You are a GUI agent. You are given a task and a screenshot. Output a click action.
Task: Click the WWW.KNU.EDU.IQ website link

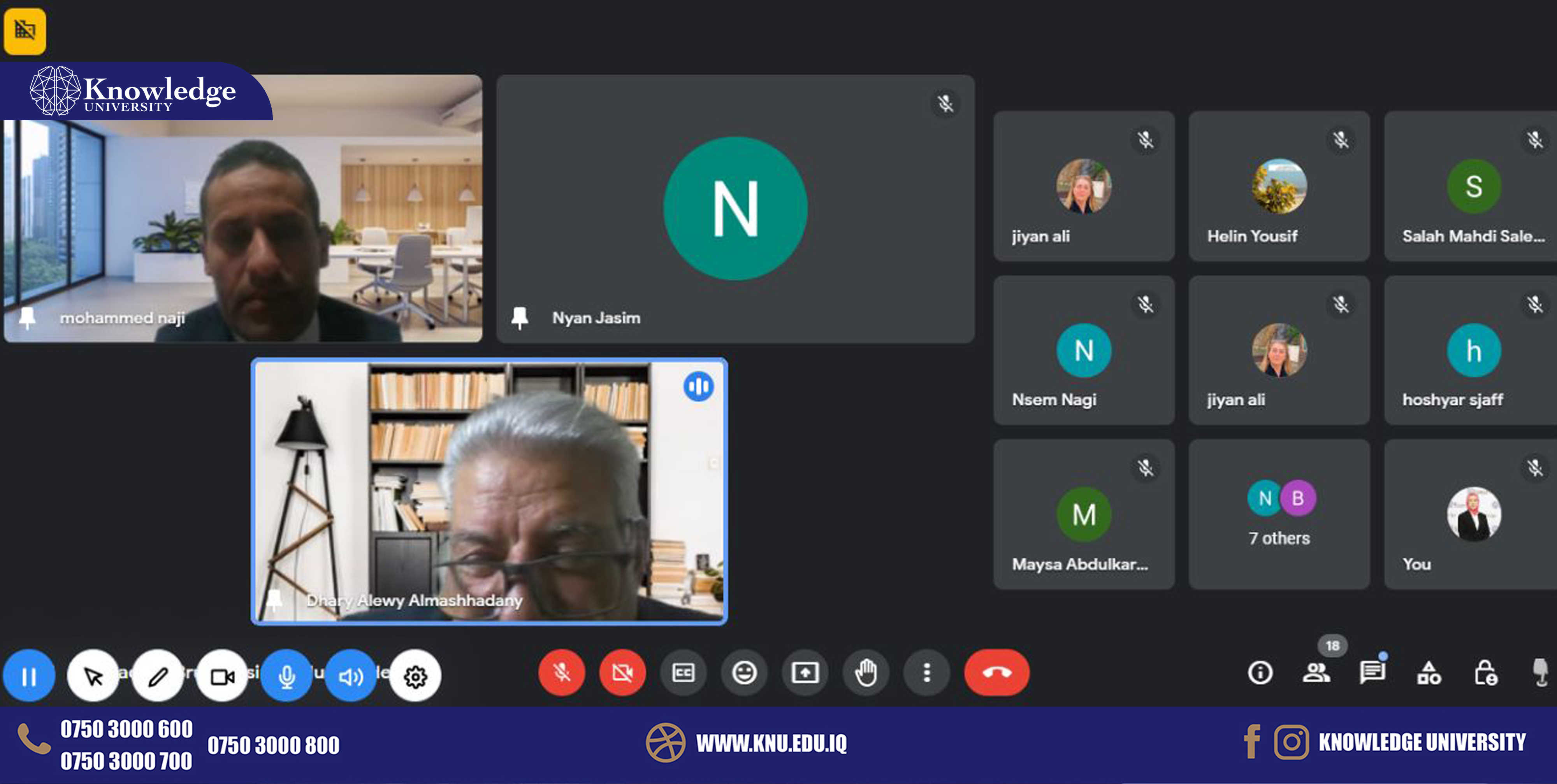point(771,743)
